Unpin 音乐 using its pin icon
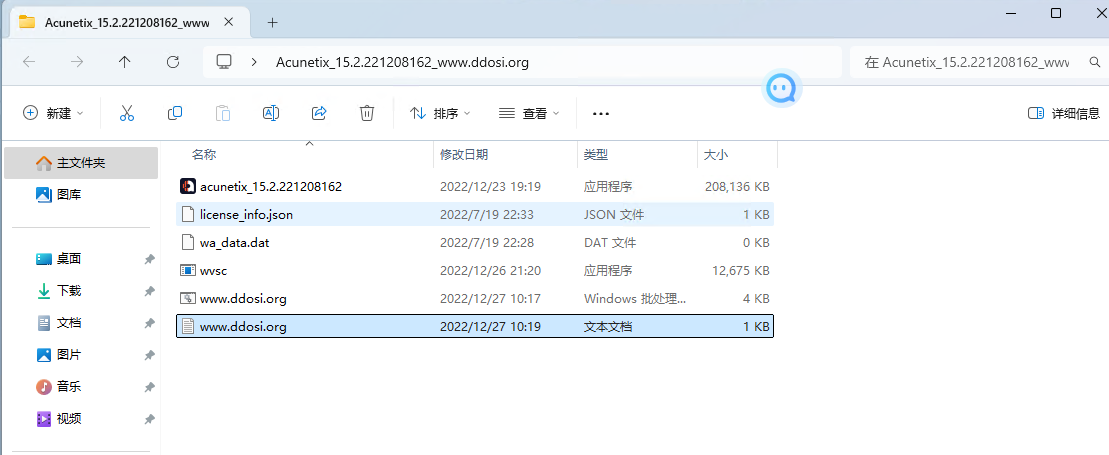Screen dimensions: 1109x455 click(149, 388)
